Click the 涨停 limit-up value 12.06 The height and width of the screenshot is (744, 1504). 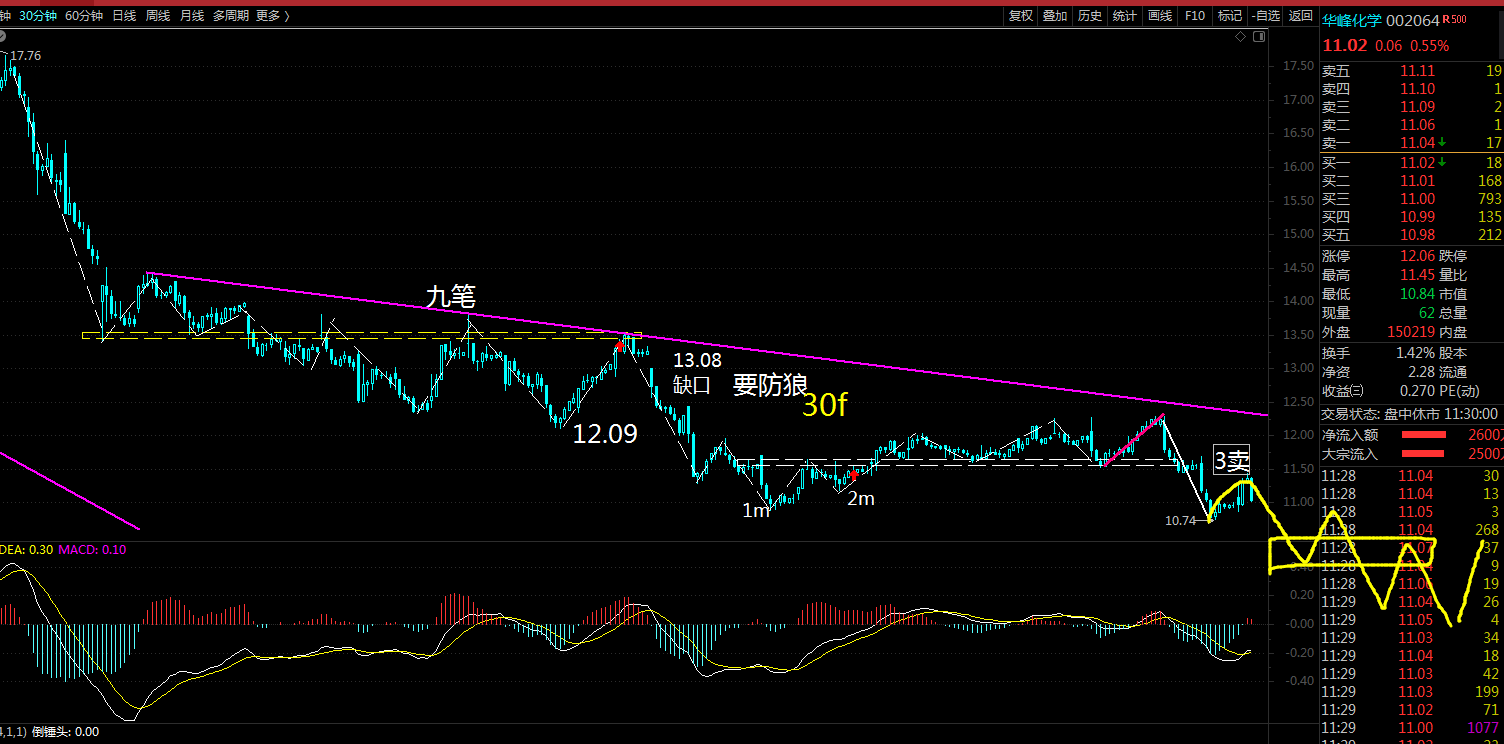(1417, 256)
